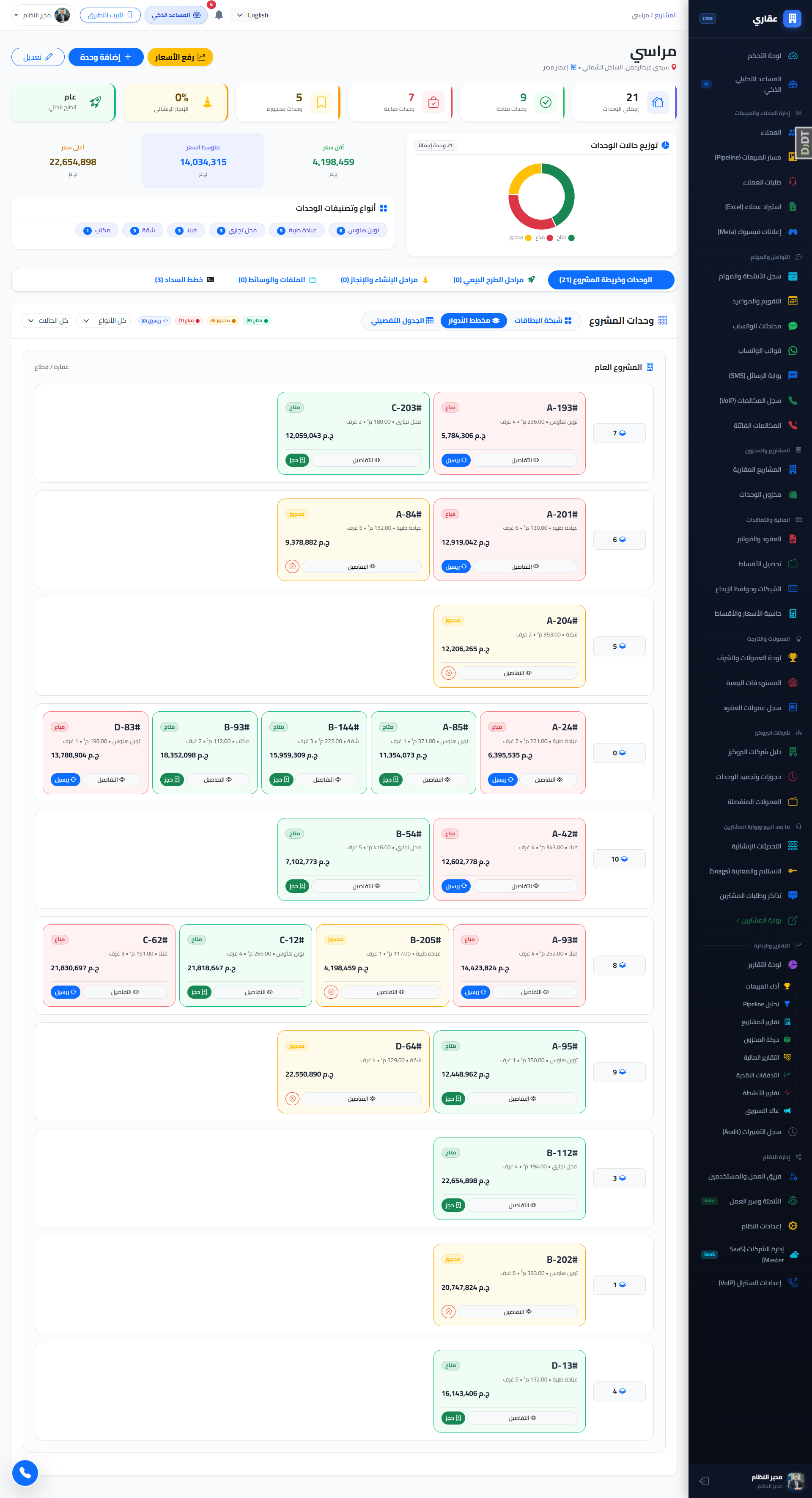Click the cancel reservation icon on card A-84
This screenshot has height=1498, width=812.
[292, 566]
